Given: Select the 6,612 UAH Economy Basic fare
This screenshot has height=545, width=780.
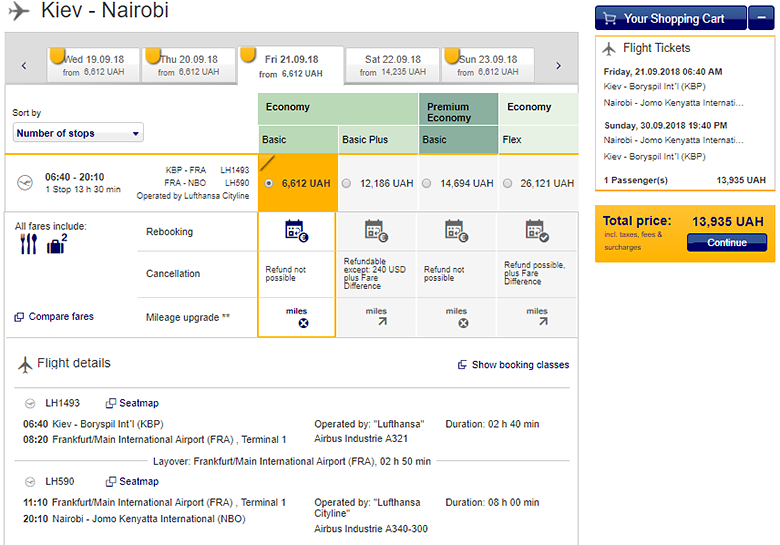Looking at the screenshot, I should click(x=268, y=183).
